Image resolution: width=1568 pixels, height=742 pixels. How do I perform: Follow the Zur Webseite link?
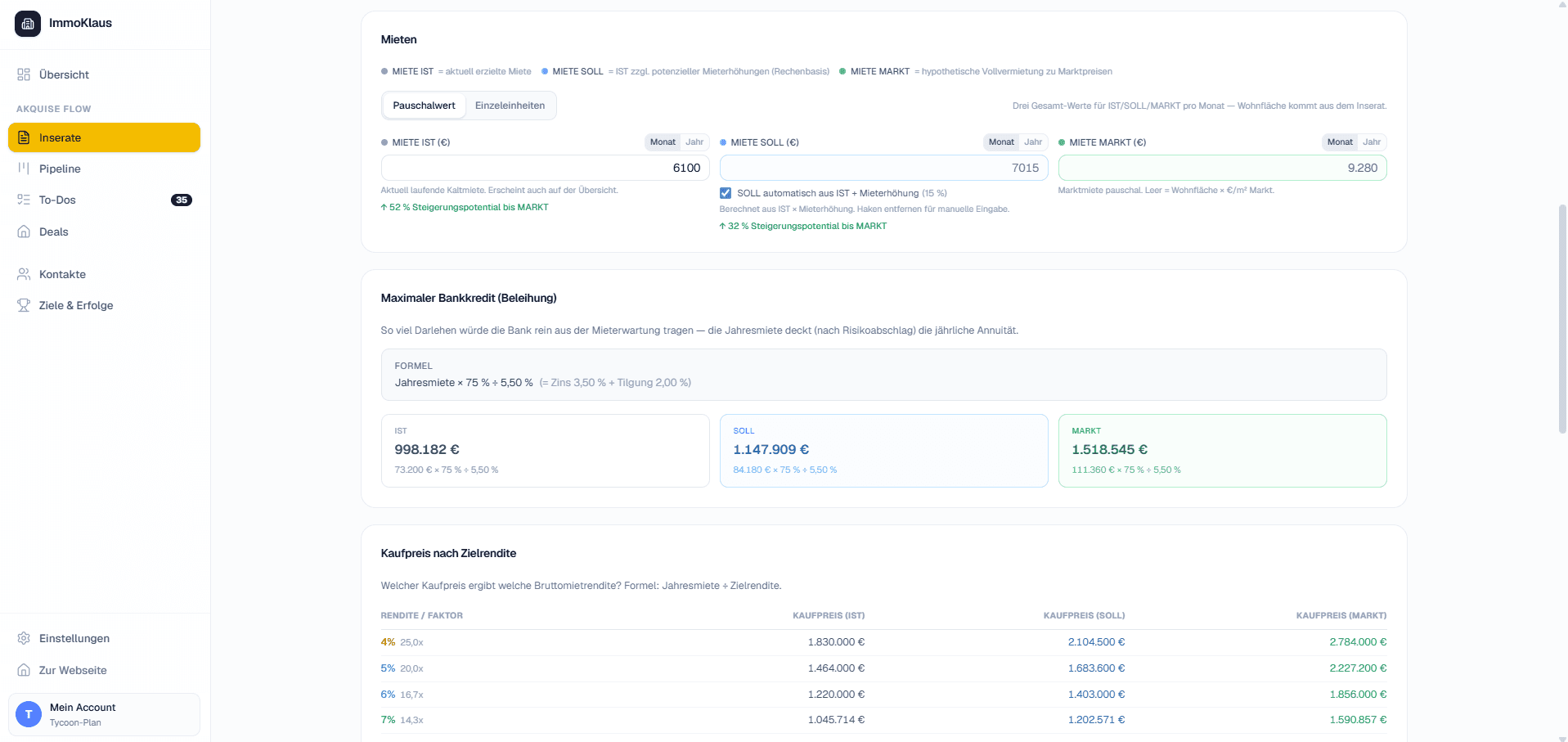click(104, 670)
